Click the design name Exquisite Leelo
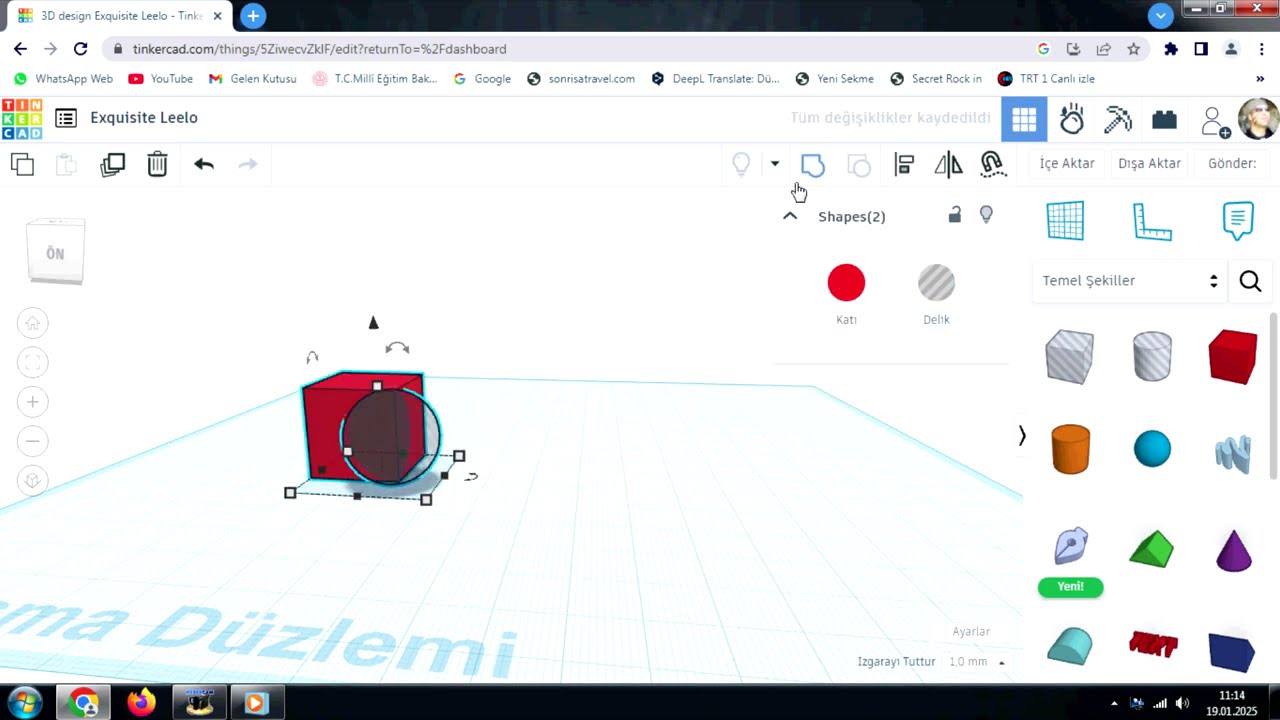1280x720 pixels. click(x=144, y=118)
